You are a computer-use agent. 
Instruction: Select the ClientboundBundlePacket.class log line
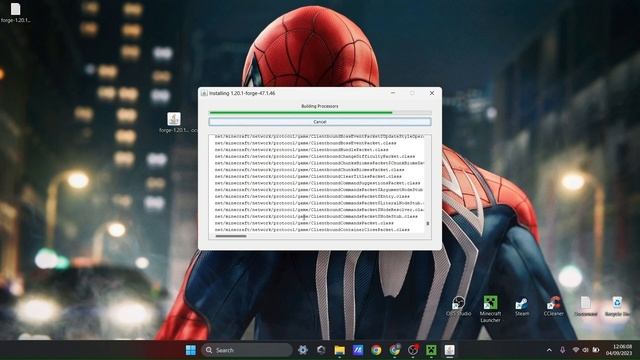tap(302, 150)
